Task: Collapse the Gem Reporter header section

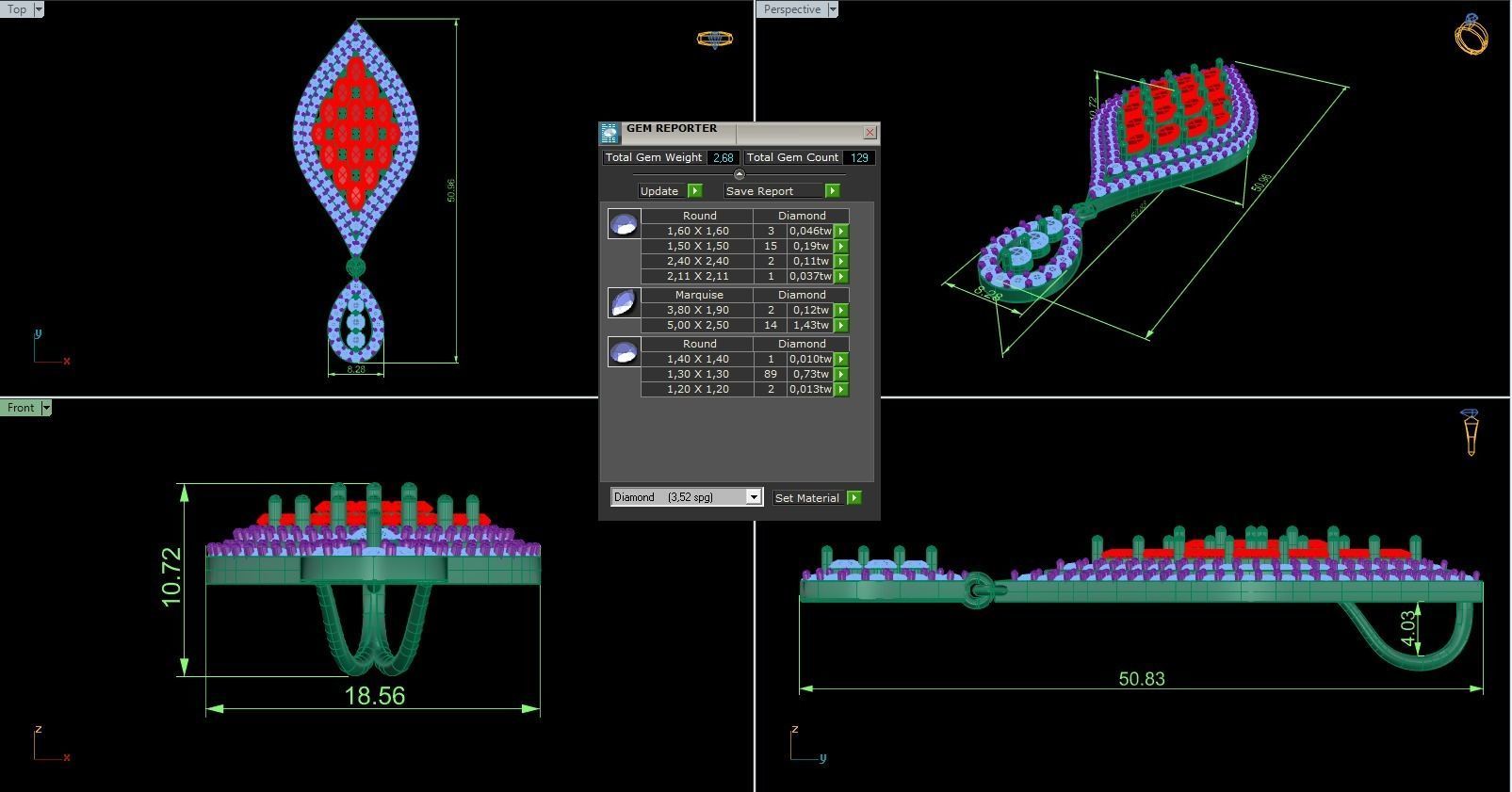Action: [739, 174]
